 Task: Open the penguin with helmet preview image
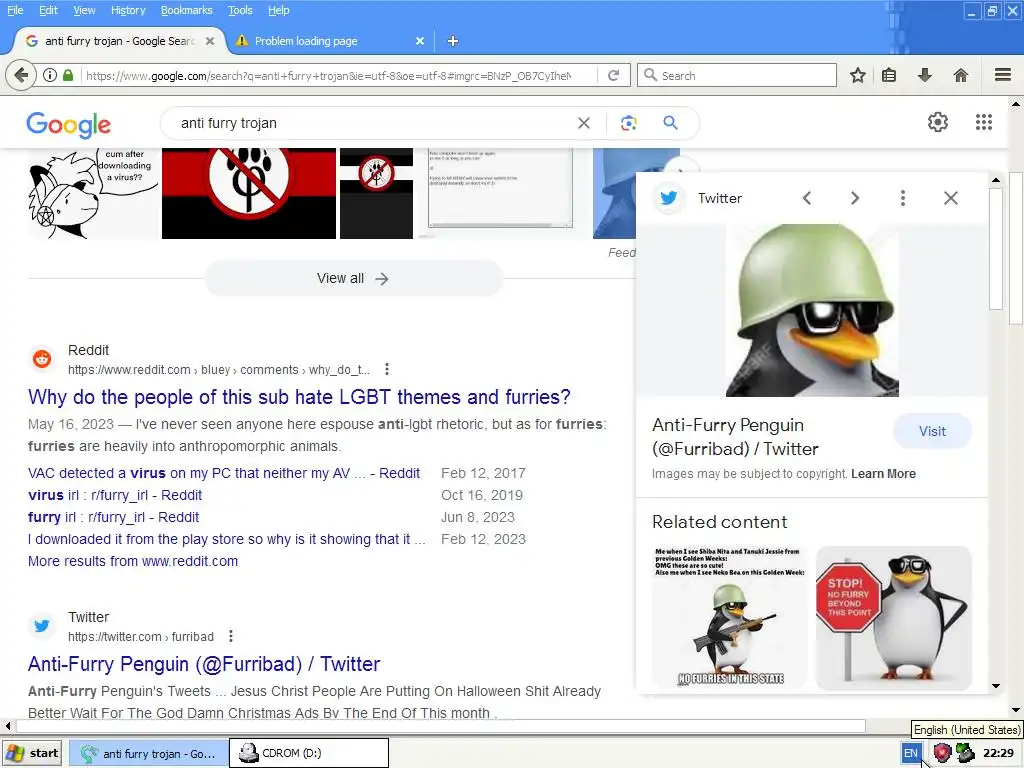[x=812, y=310]
